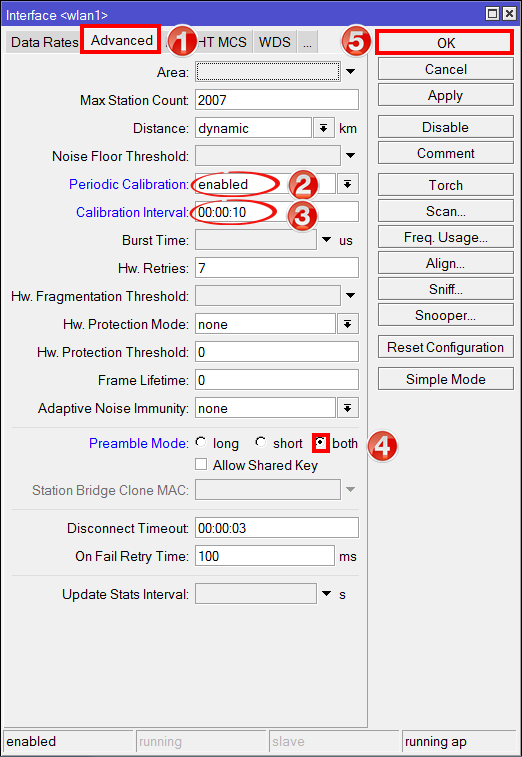Open the Periodic Calibration dropdown

(348, 184)
